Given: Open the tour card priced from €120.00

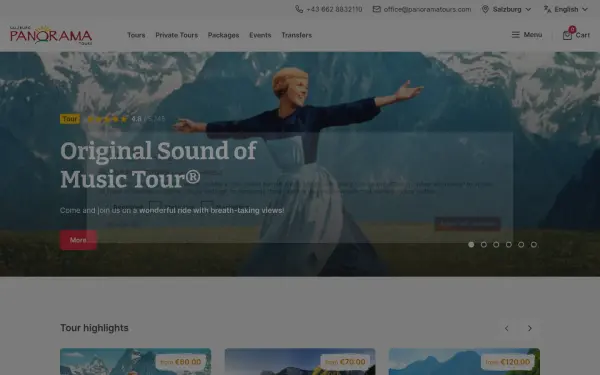Looking at the screenshot, I should coord(464,362).
